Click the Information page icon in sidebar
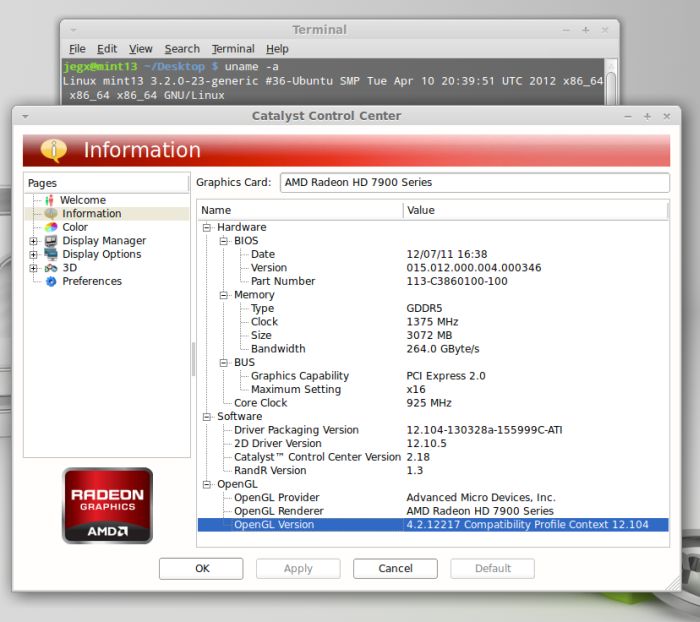 pos(51,213)
